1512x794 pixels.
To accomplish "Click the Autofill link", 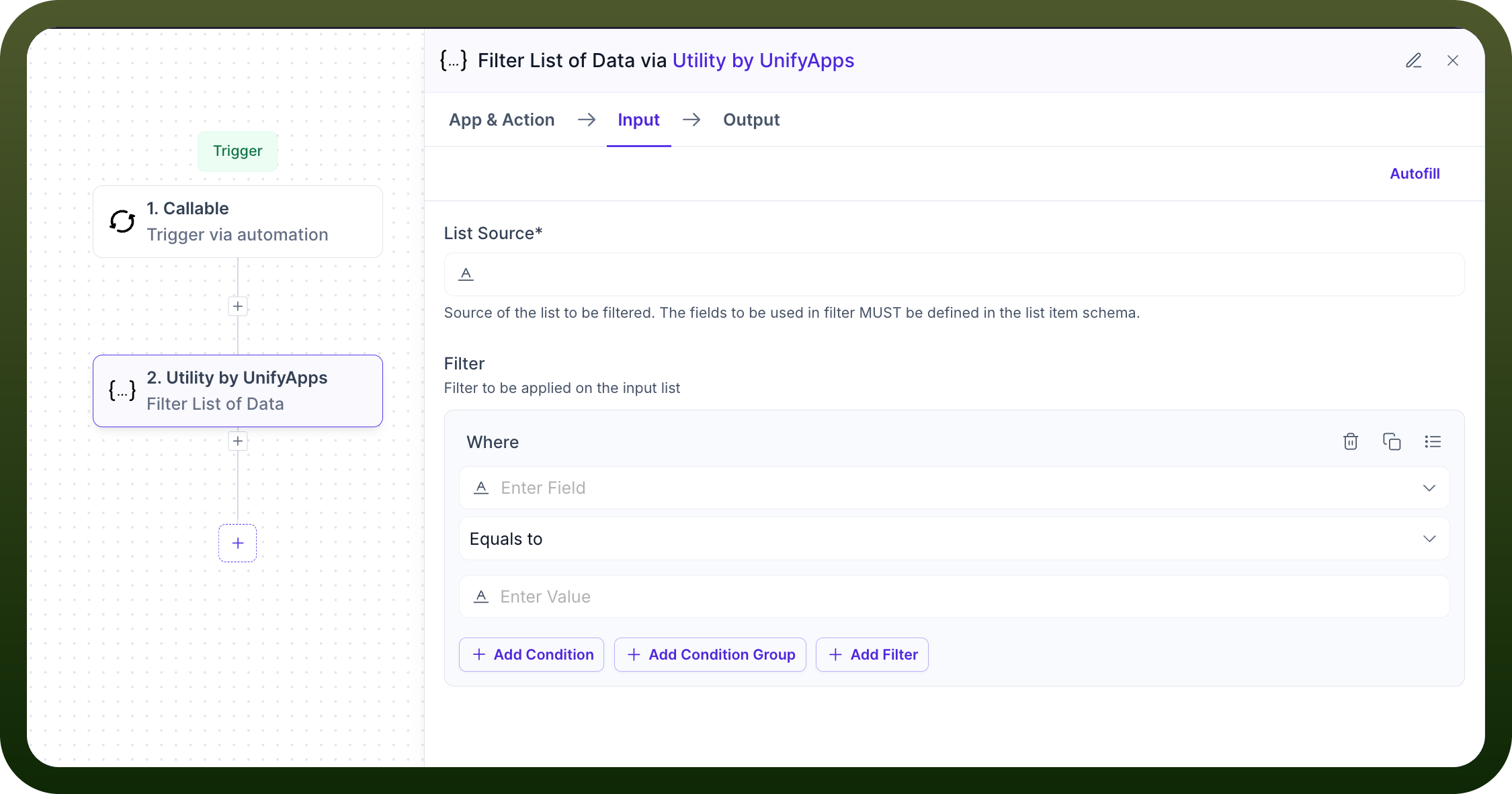I will click(x=1415, y=173).
